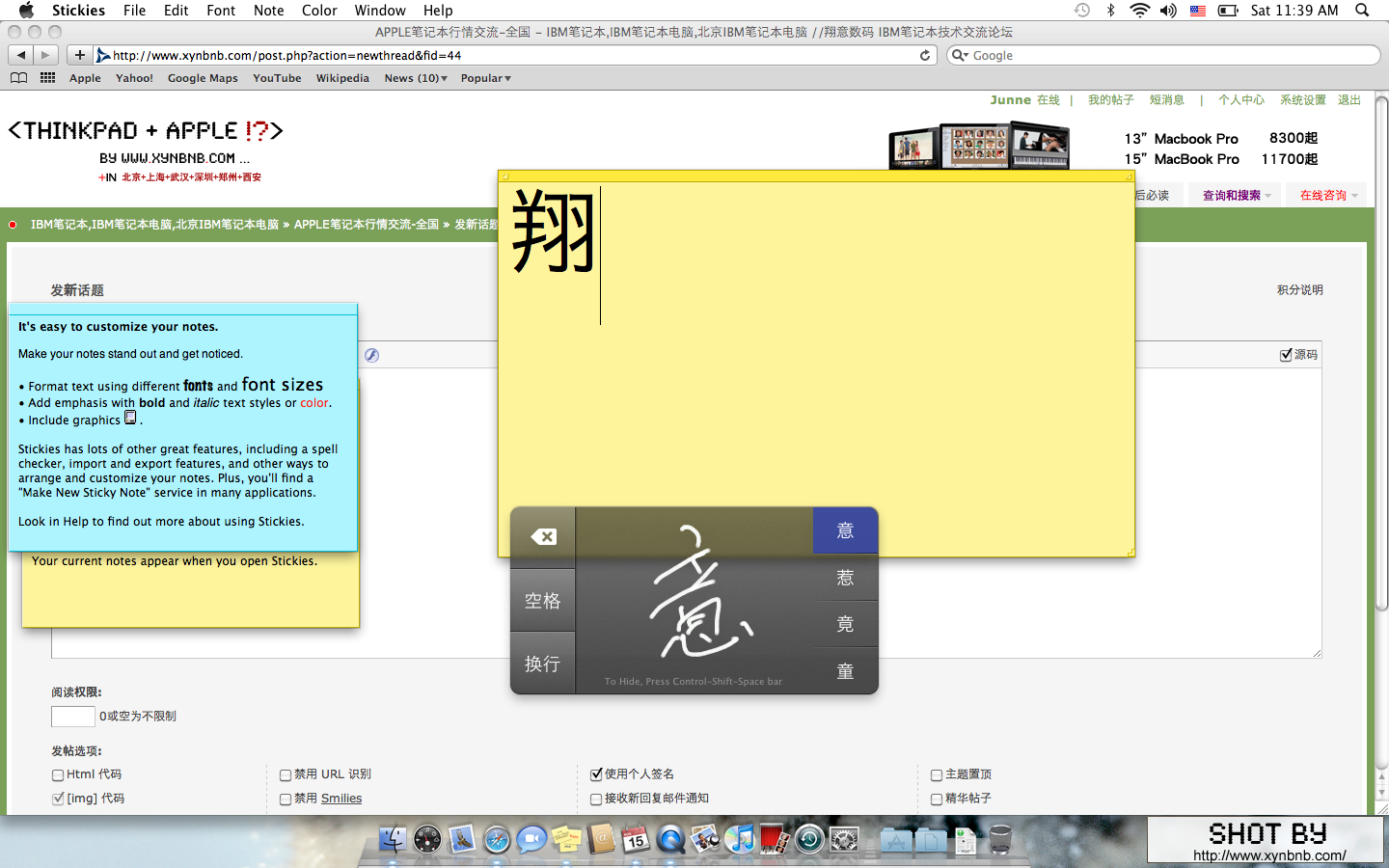Click the compass icon in the editor toolbar

pos(371,355)
